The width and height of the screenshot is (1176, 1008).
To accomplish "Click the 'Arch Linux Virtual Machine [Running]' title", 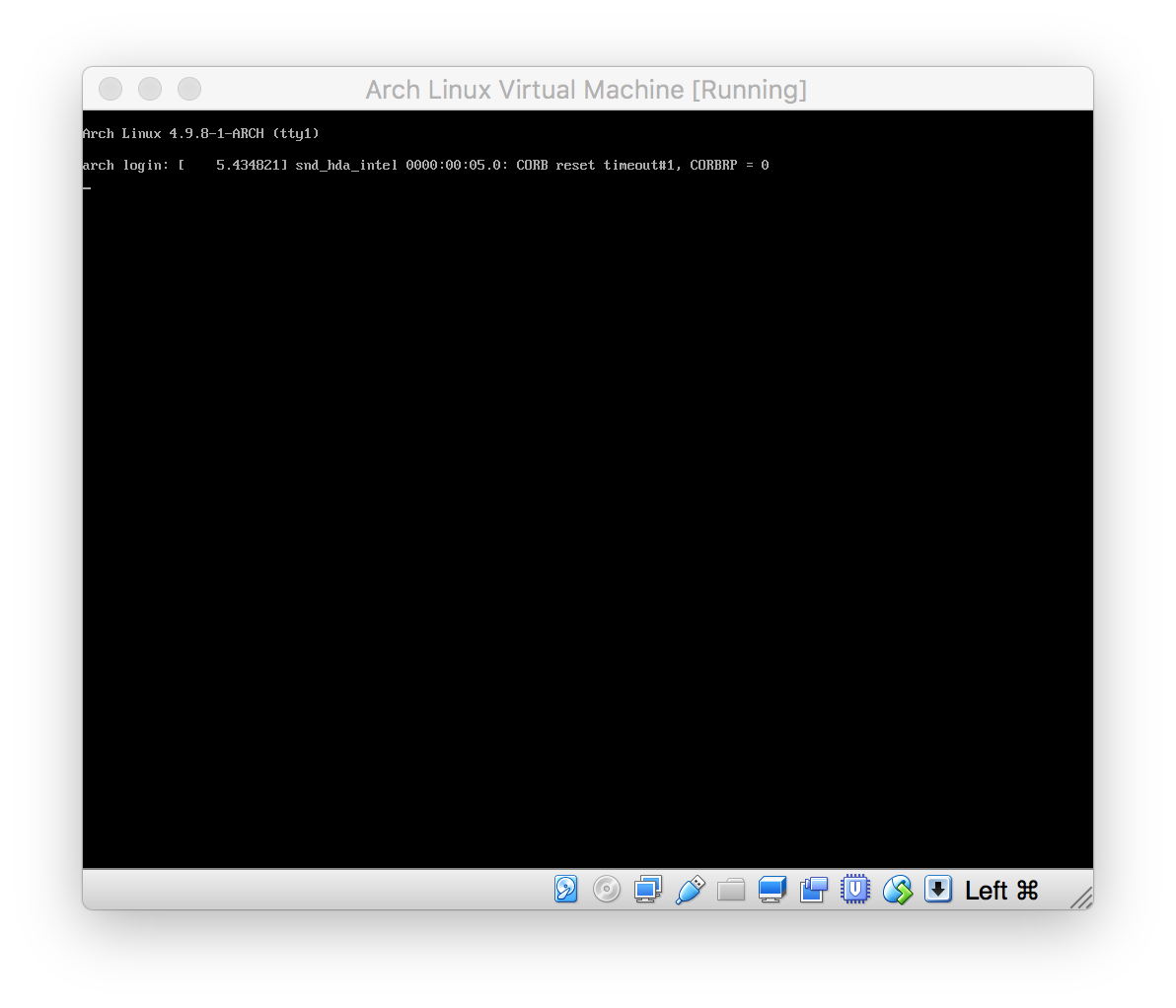I will (x=586, y=89).
